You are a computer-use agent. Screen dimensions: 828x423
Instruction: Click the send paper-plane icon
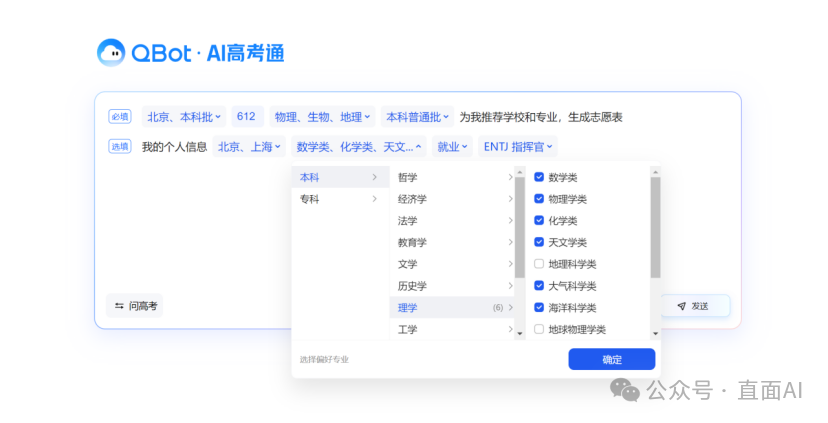pyautogui.click(x=681, y=306)
